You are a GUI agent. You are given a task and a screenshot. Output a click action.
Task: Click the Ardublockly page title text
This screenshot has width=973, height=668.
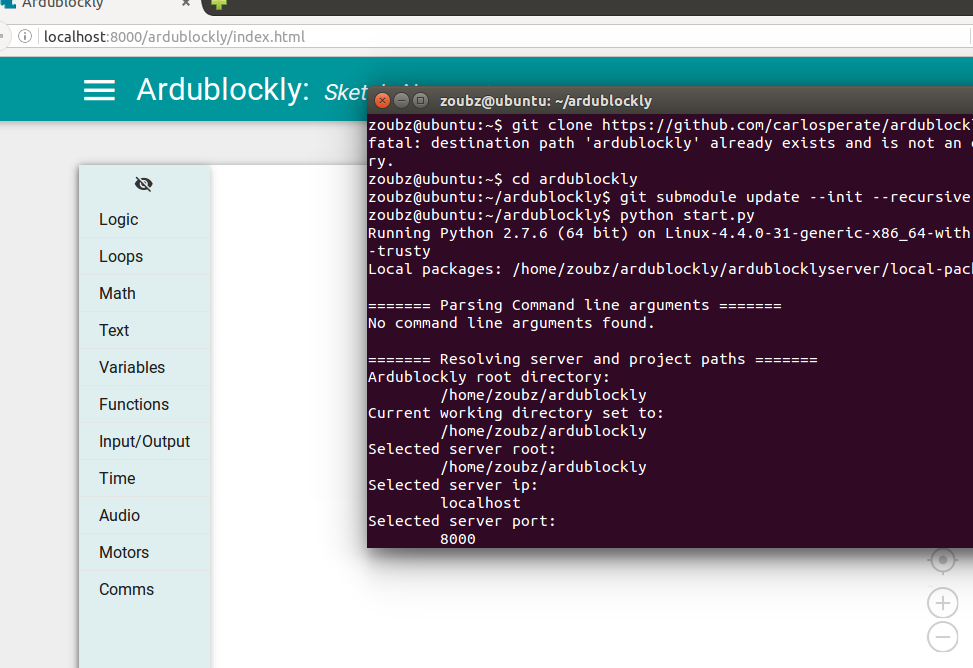(x=223, y=90)
